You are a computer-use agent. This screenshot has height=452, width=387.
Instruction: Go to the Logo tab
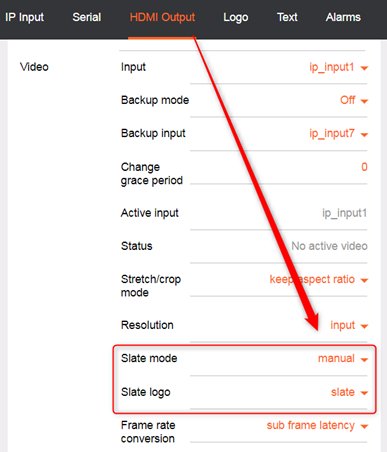[x=236, y=17]
